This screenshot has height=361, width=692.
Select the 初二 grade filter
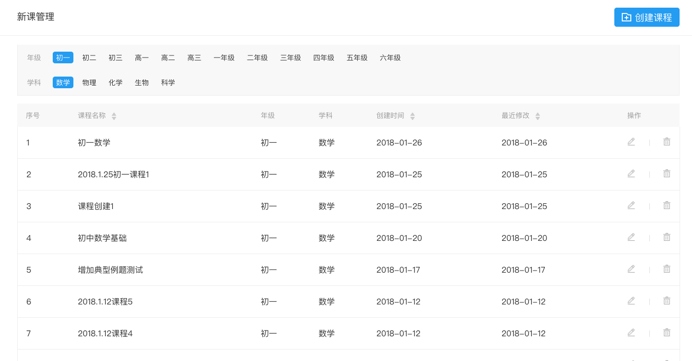(x=89, y=58)
